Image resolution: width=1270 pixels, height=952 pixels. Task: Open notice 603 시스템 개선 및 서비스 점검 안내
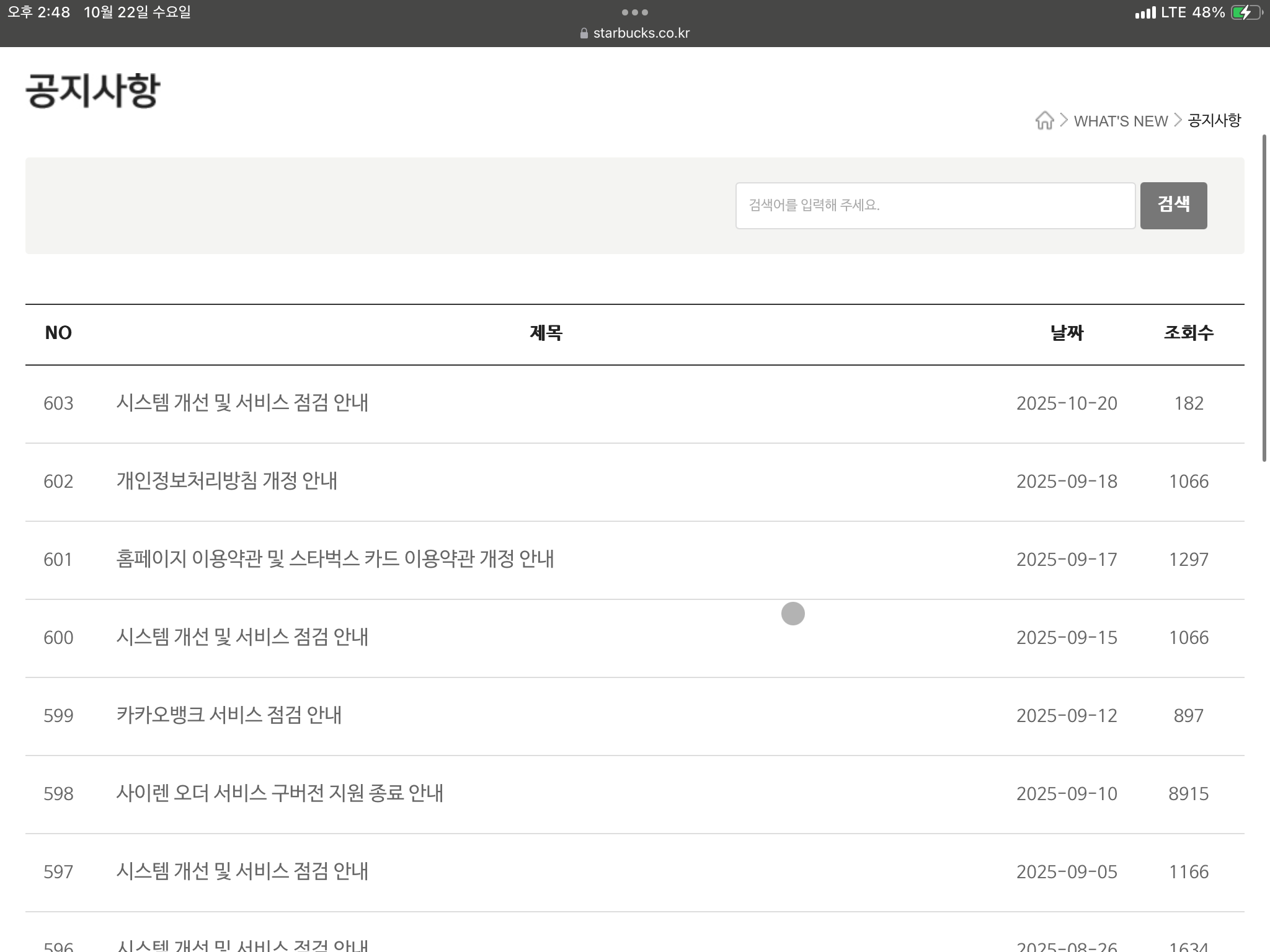pyautogui.click(x=242, y=403)
